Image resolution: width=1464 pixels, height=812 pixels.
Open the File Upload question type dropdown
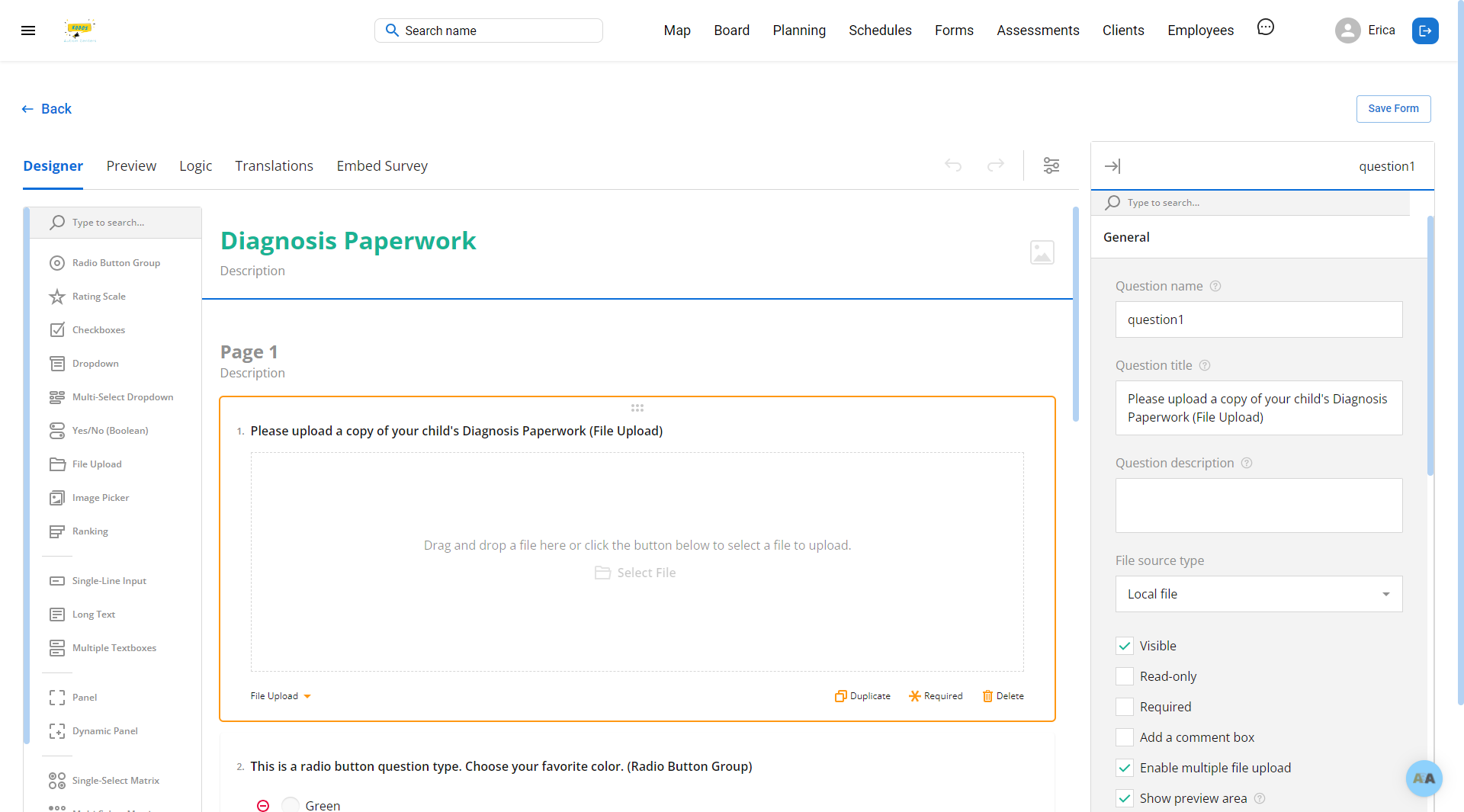(281, 696)
